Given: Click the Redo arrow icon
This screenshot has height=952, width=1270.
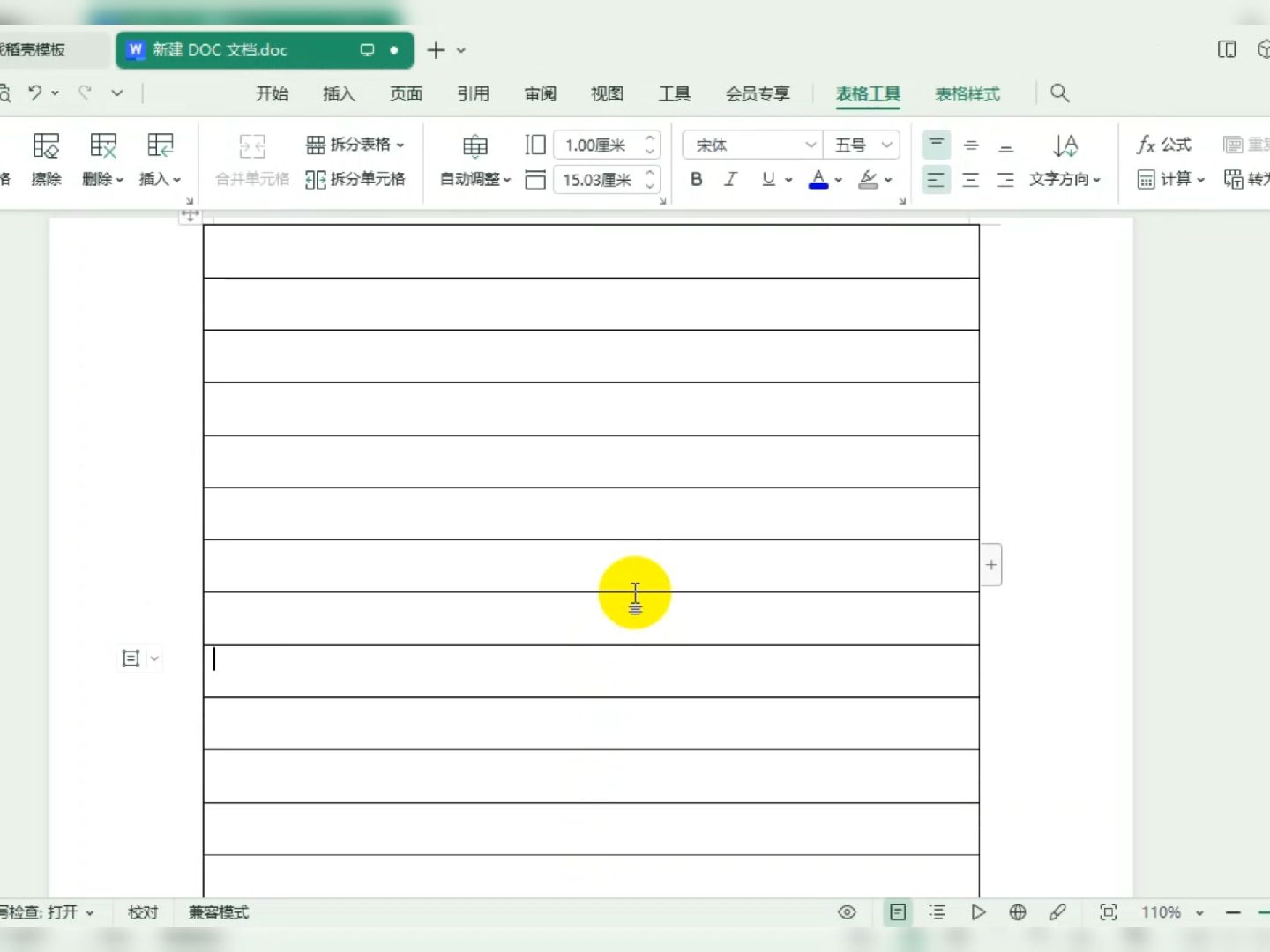Looking at the screenshot, I should (x=86, y=93).
